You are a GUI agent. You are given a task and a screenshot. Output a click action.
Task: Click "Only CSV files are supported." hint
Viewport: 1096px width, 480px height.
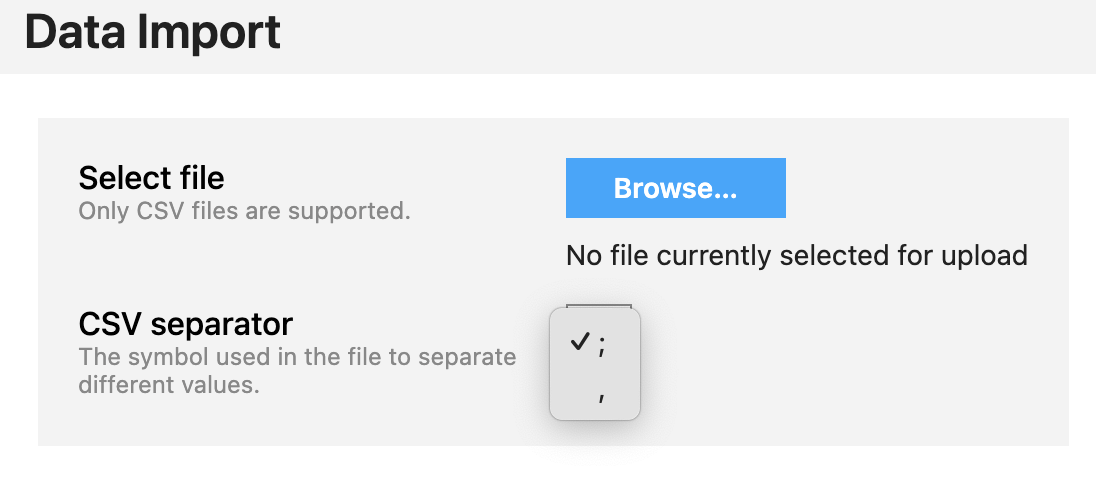(x=244, y=212)
